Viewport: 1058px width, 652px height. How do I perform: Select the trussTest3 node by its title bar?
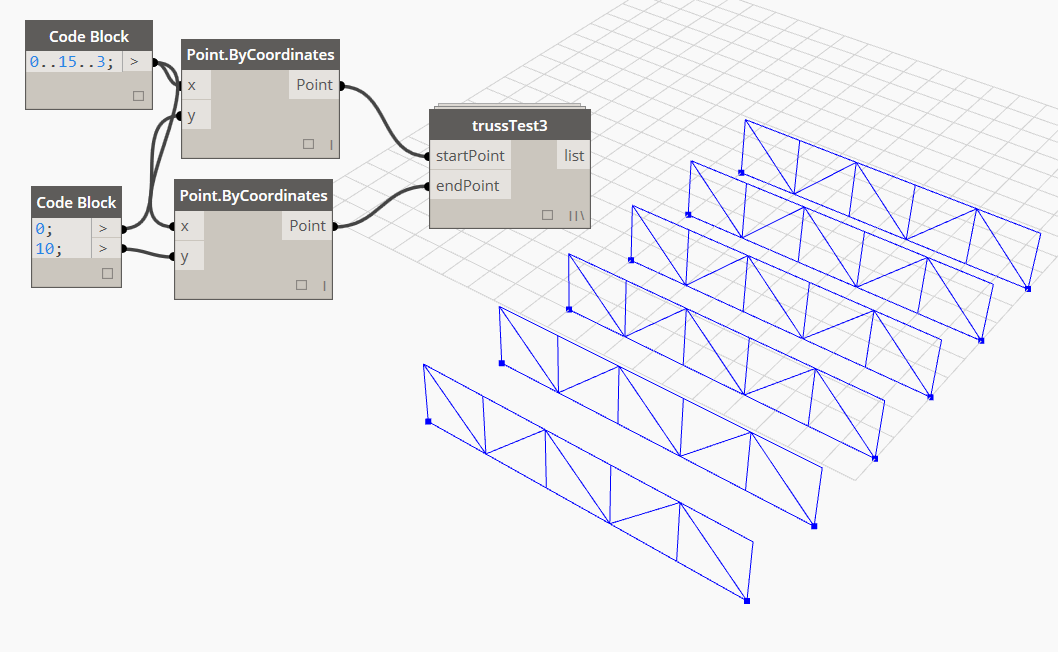(509, 124)
